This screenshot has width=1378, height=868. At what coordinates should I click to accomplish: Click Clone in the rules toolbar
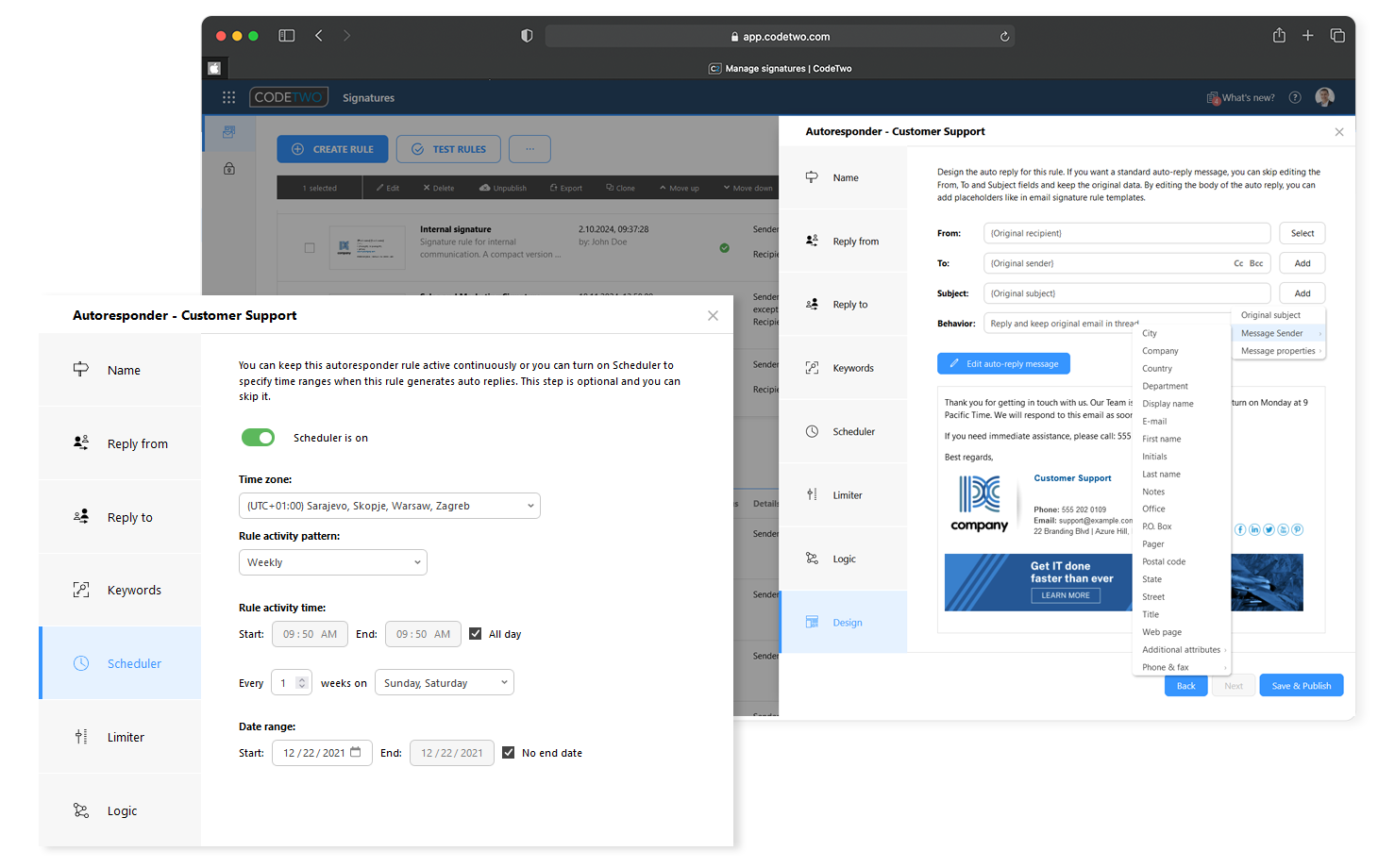(620, 188)
